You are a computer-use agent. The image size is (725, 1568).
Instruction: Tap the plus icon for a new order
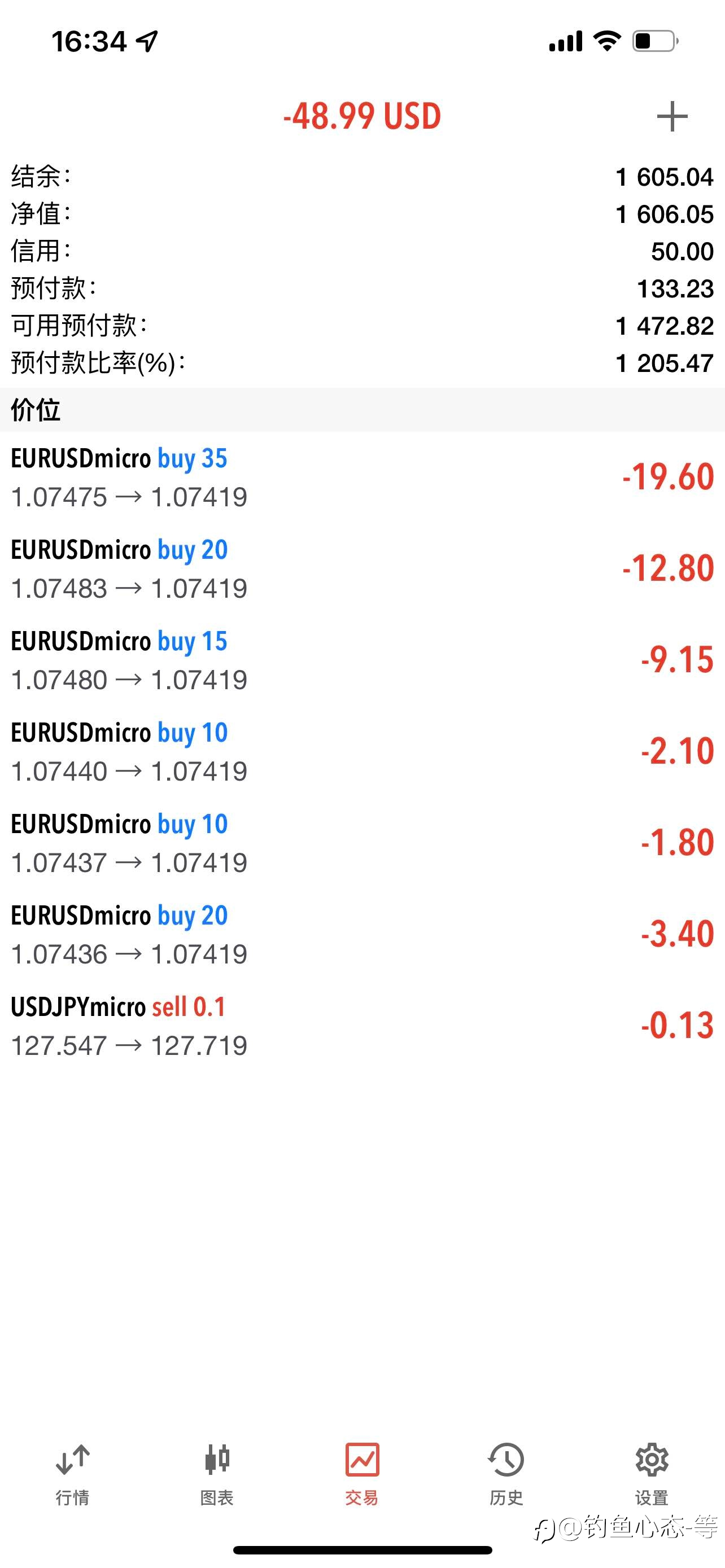click(x=672, y=116)
